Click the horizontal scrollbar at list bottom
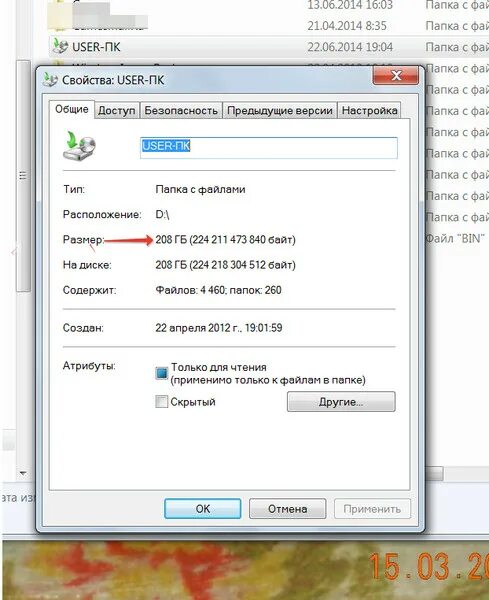 434,473
